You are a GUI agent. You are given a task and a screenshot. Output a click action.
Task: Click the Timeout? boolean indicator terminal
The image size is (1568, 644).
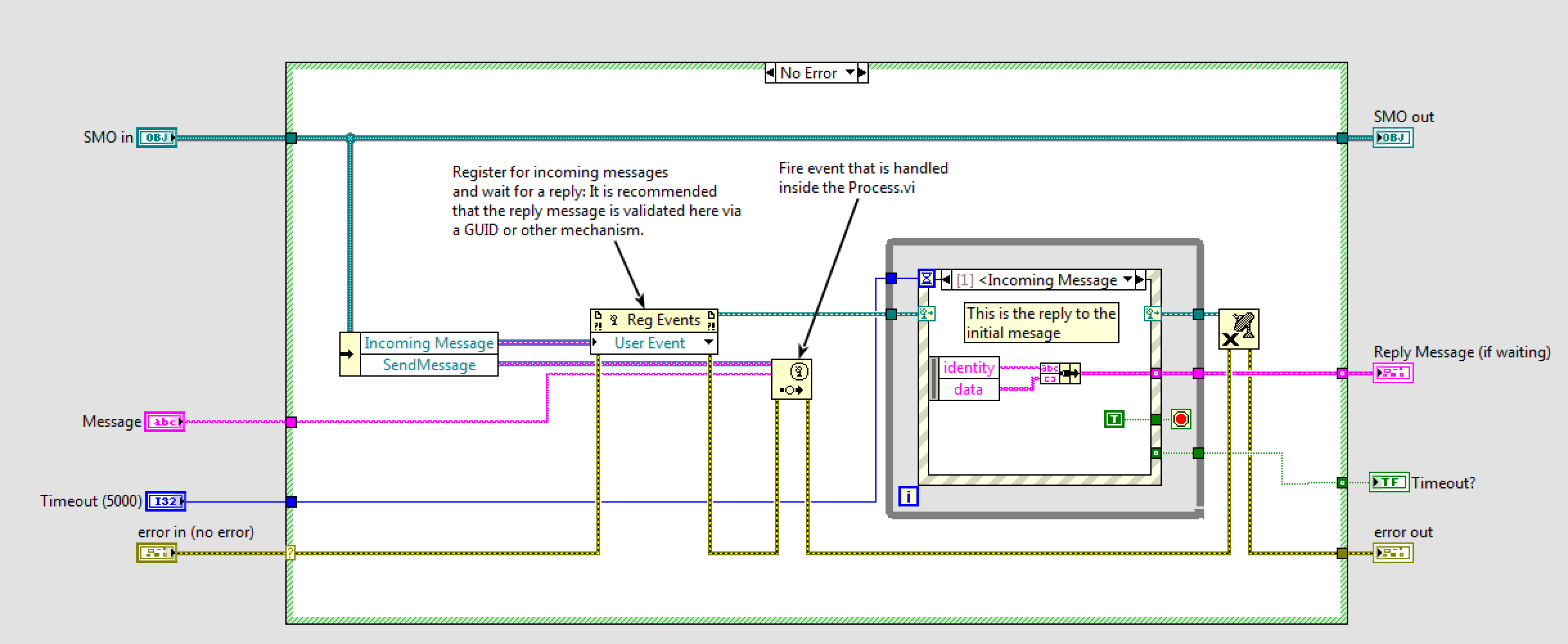pyautogui.click(x=1389, y=482)
